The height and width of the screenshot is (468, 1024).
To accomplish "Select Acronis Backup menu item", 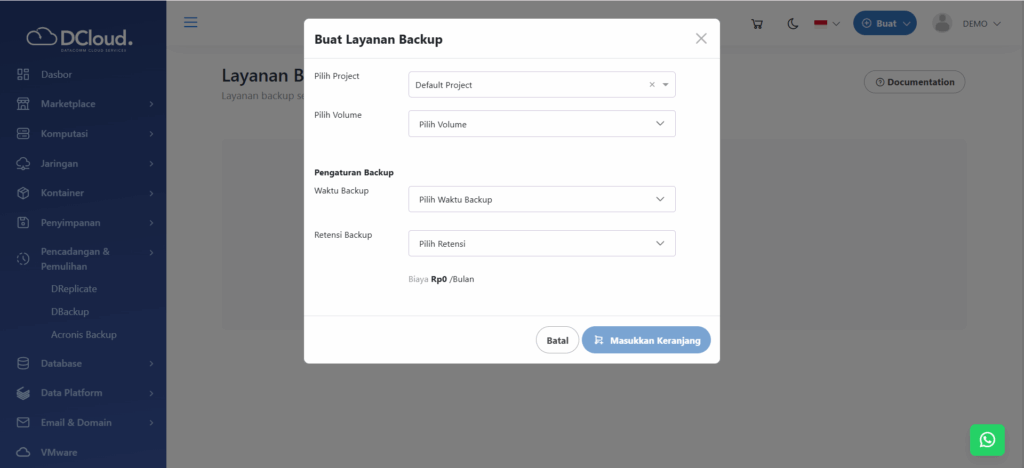I will pos(84,334).
